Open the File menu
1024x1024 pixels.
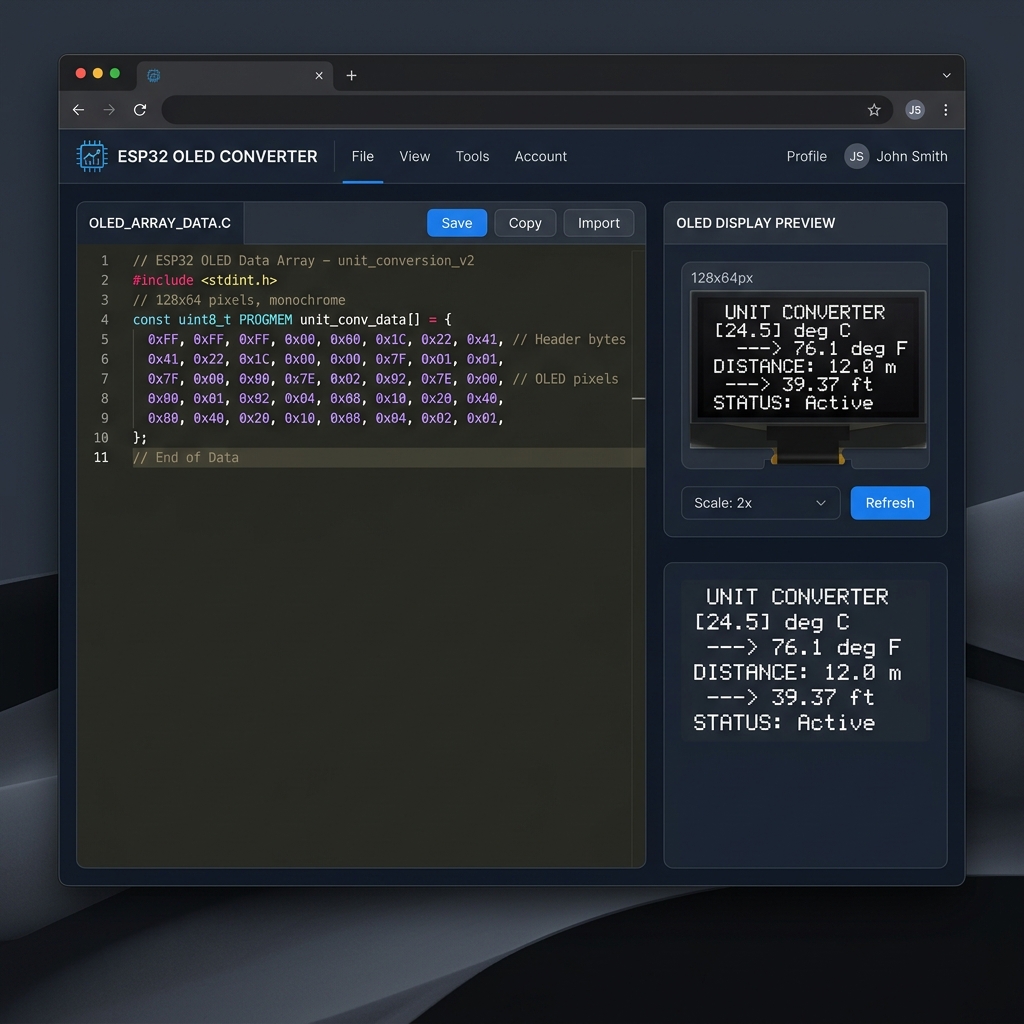click(x=362, y=157)
